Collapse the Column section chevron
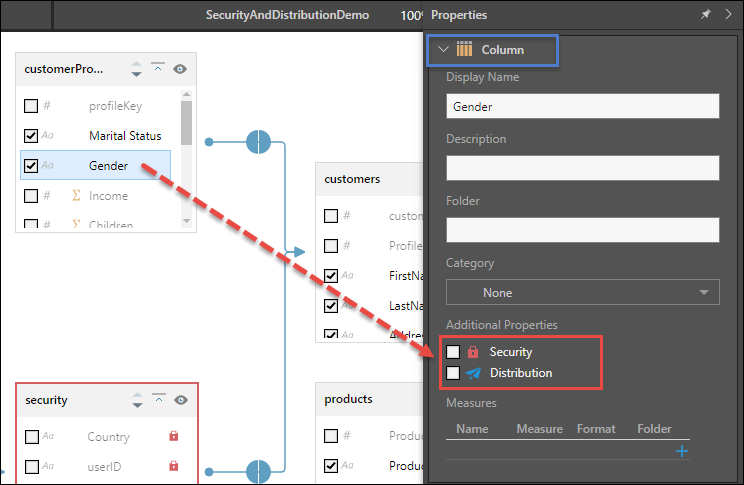This screenshot has width=744, height=485. click(444, 49)
